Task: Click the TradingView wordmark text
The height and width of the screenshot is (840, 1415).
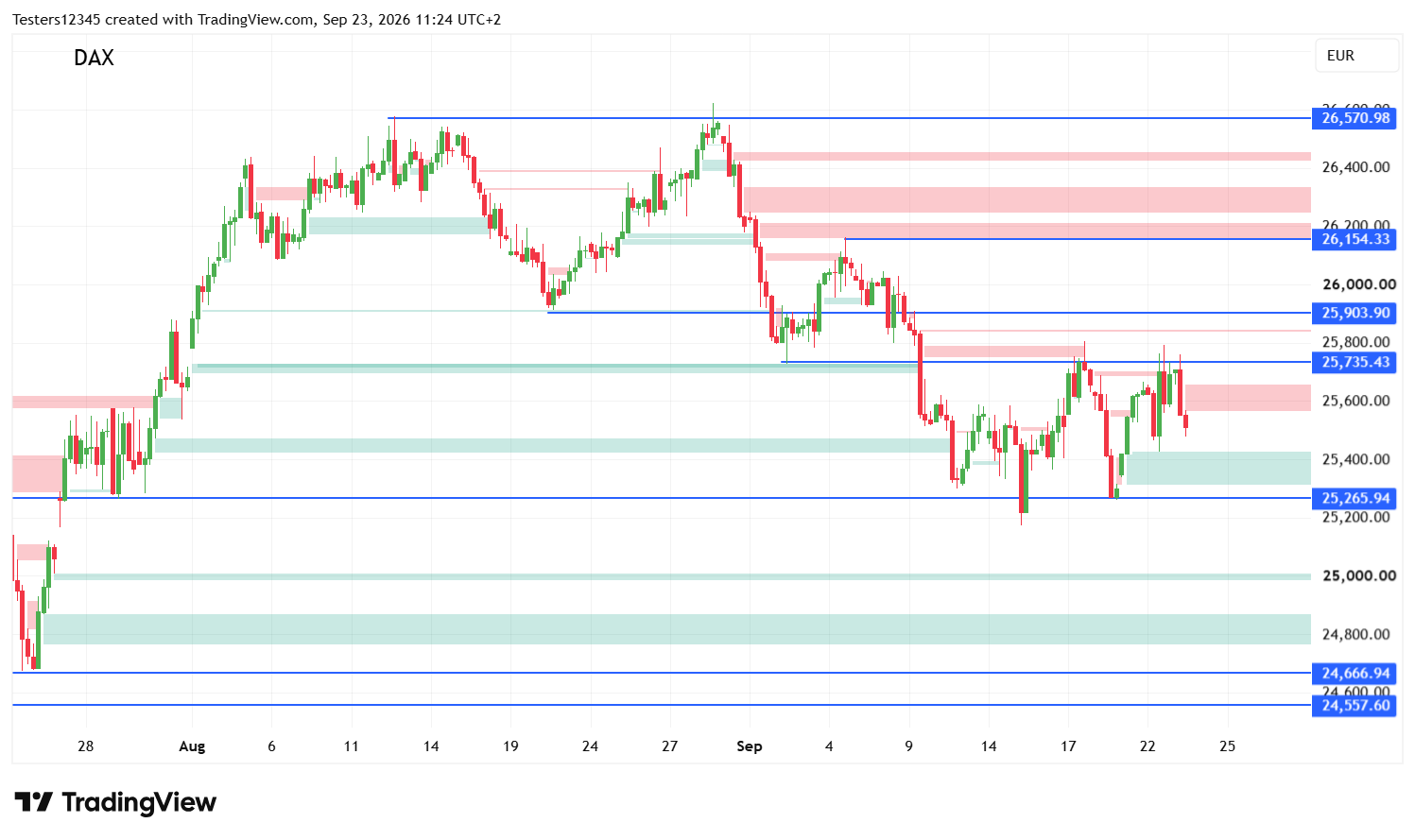Action: click(x=139, y=802)
